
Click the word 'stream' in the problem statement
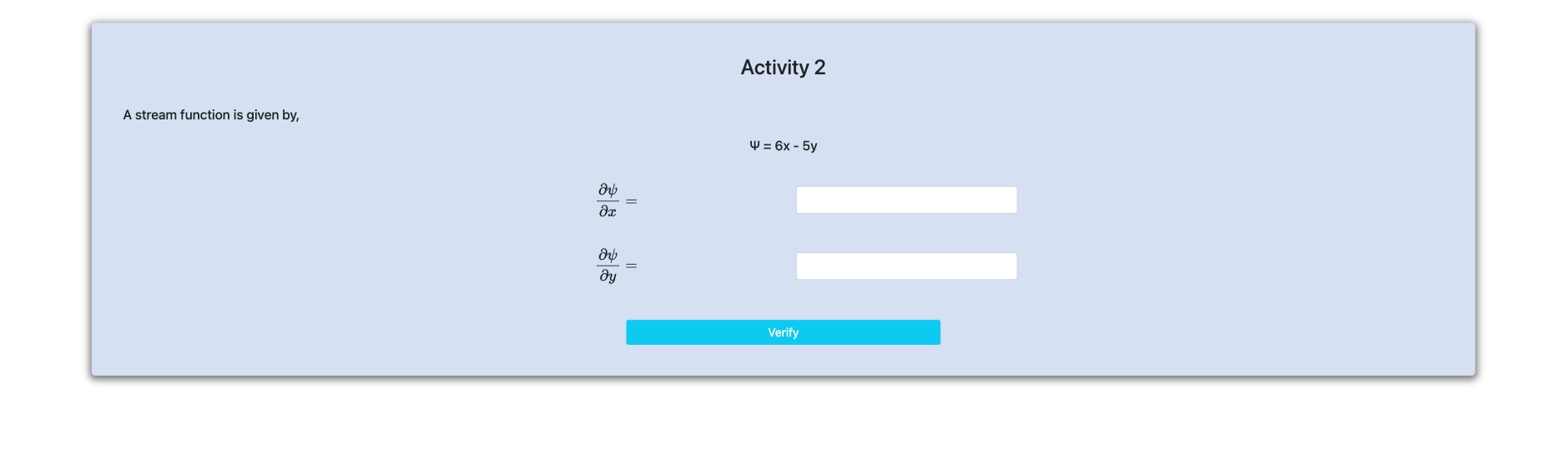[x=156, y=115]
